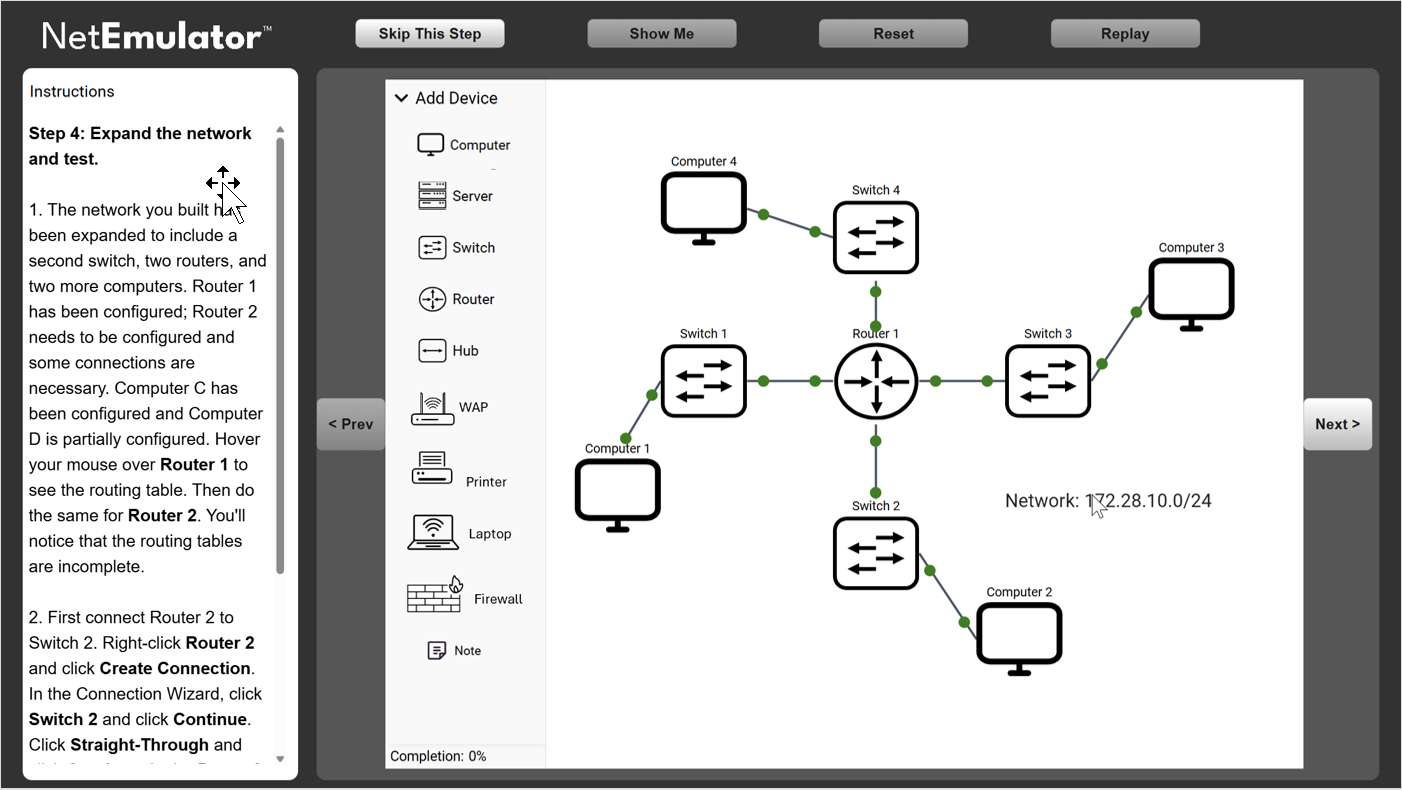This screenshot has height=790, width=1402.
Task: Reset the current step
Action: (893, 34)
